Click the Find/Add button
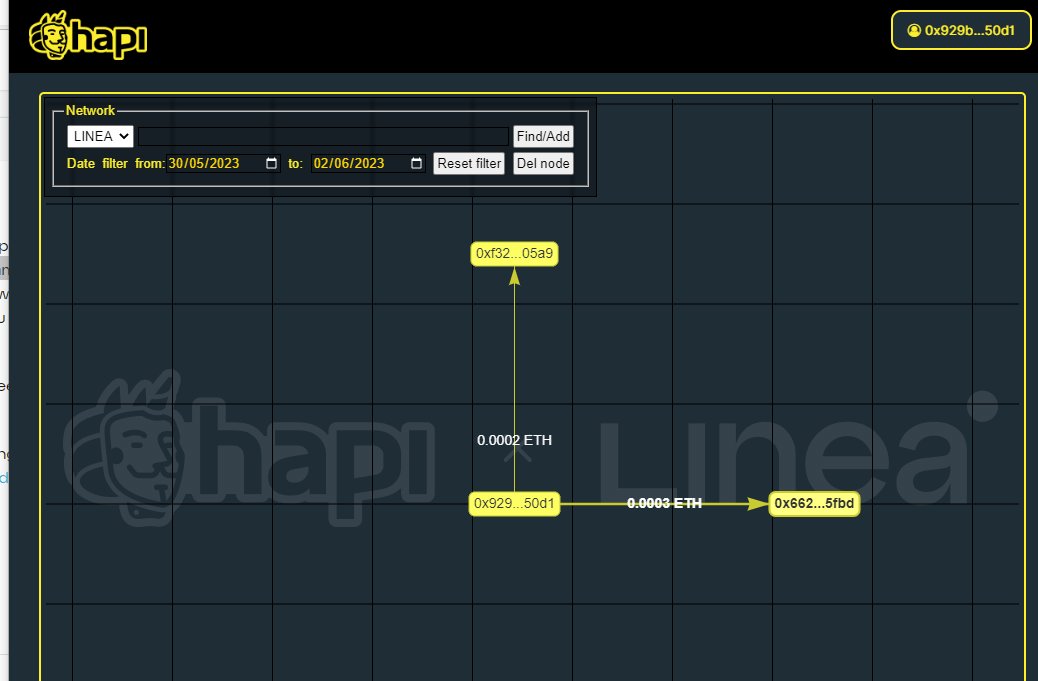The image size is (1038, 681). point(543,136)
